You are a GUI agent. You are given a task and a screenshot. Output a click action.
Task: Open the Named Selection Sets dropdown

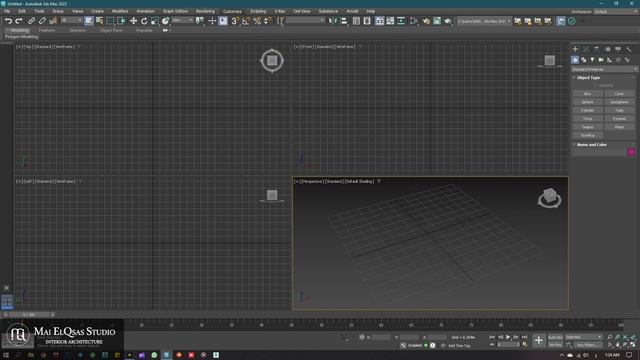click(x=306, y=20)
